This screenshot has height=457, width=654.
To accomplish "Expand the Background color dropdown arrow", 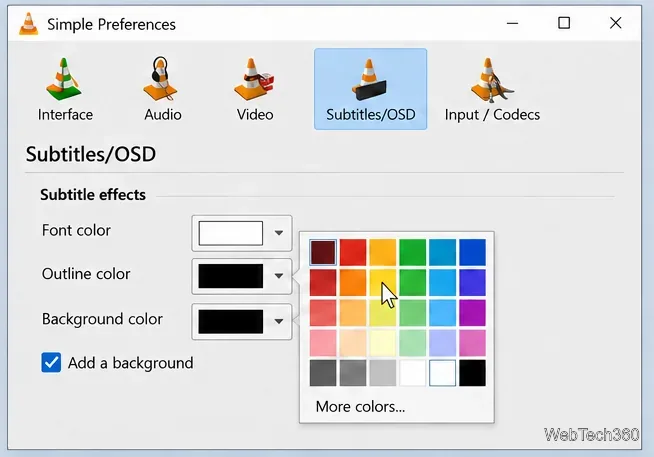I will 279,321.
